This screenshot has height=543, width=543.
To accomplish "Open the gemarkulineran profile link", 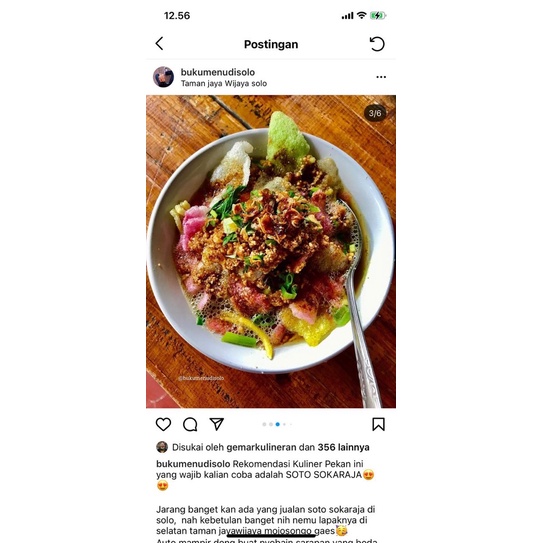I will [261, 447].
